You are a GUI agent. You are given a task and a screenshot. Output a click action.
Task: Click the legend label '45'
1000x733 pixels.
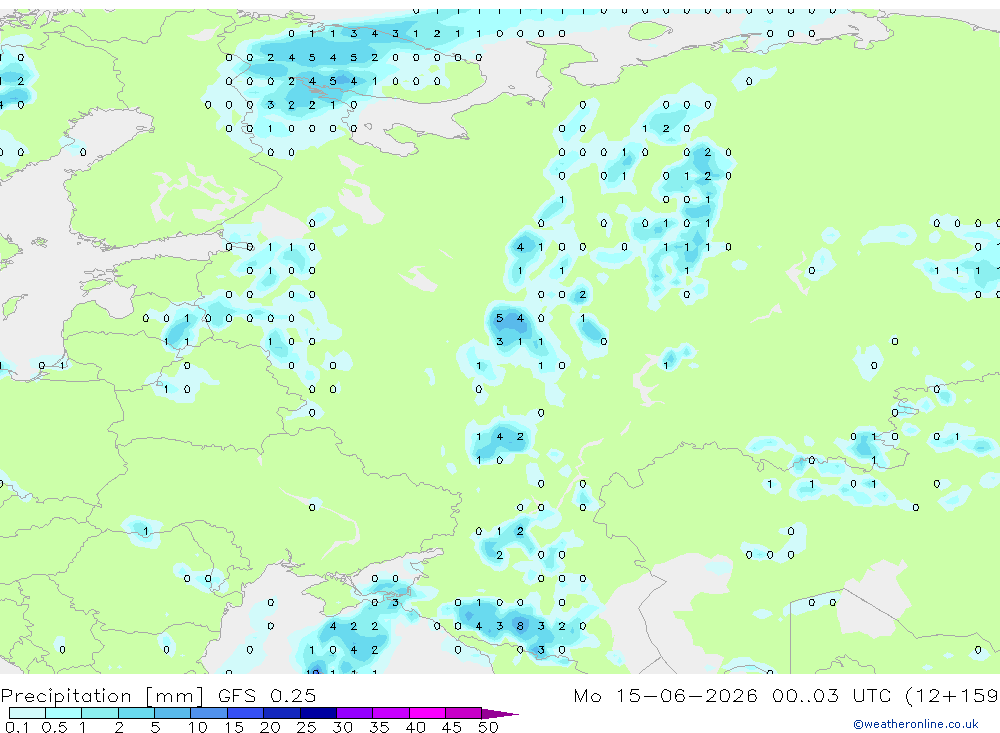pos(452,727)
